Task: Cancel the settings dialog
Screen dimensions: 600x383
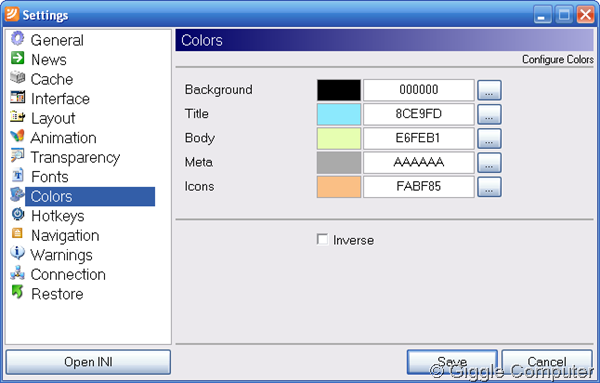Action: pyautogui.click(x=547, y=362)
